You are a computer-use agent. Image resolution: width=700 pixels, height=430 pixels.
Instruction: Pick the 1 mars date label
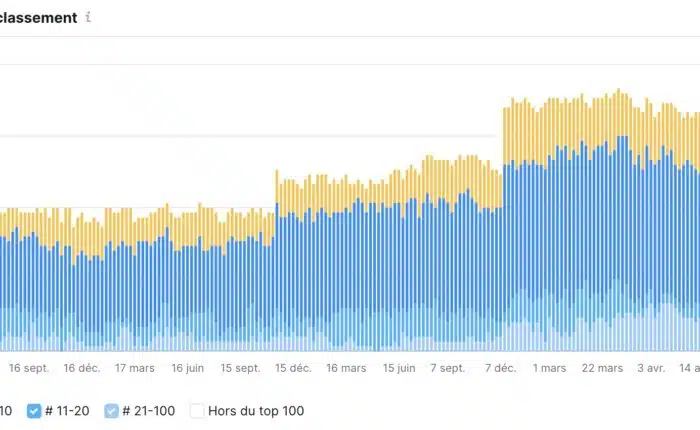[x=549, y=368]
